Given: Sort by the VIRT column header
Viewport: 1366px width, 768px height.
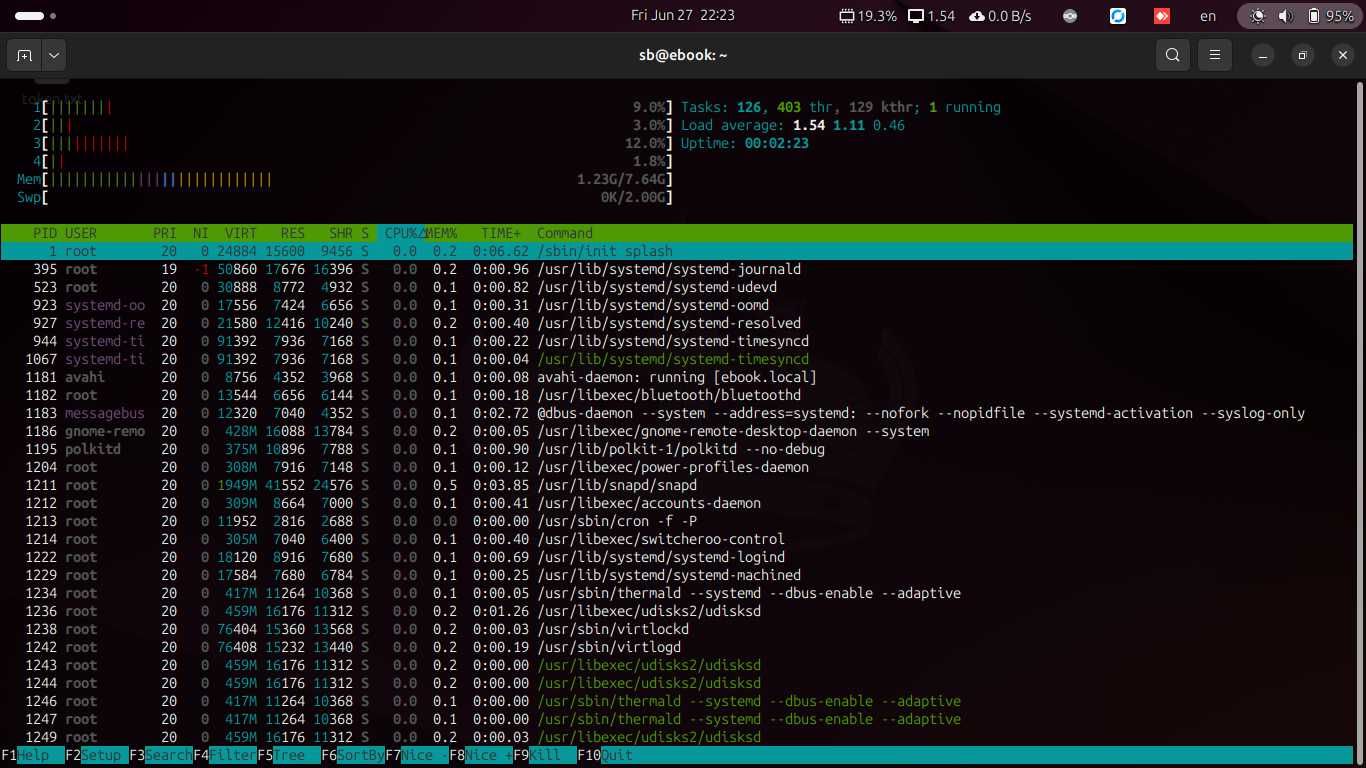Looking at the screenshot, I should click(x=241, y=233).
